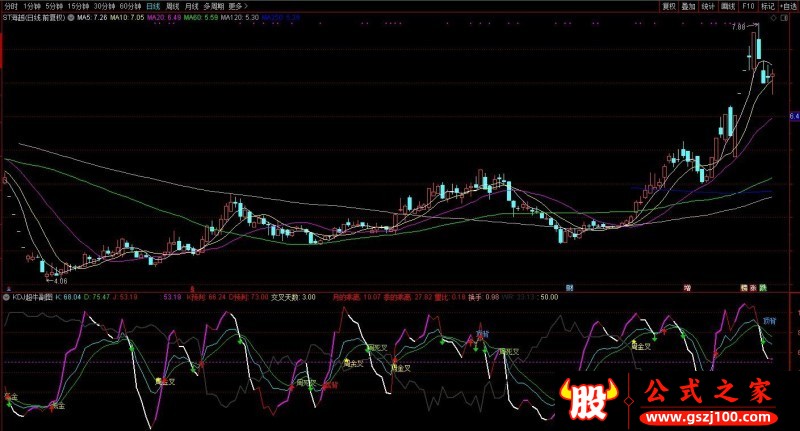Click the 财 marker on the chart timeline
This screenshot has width=800, height=431.
point(568,287)
